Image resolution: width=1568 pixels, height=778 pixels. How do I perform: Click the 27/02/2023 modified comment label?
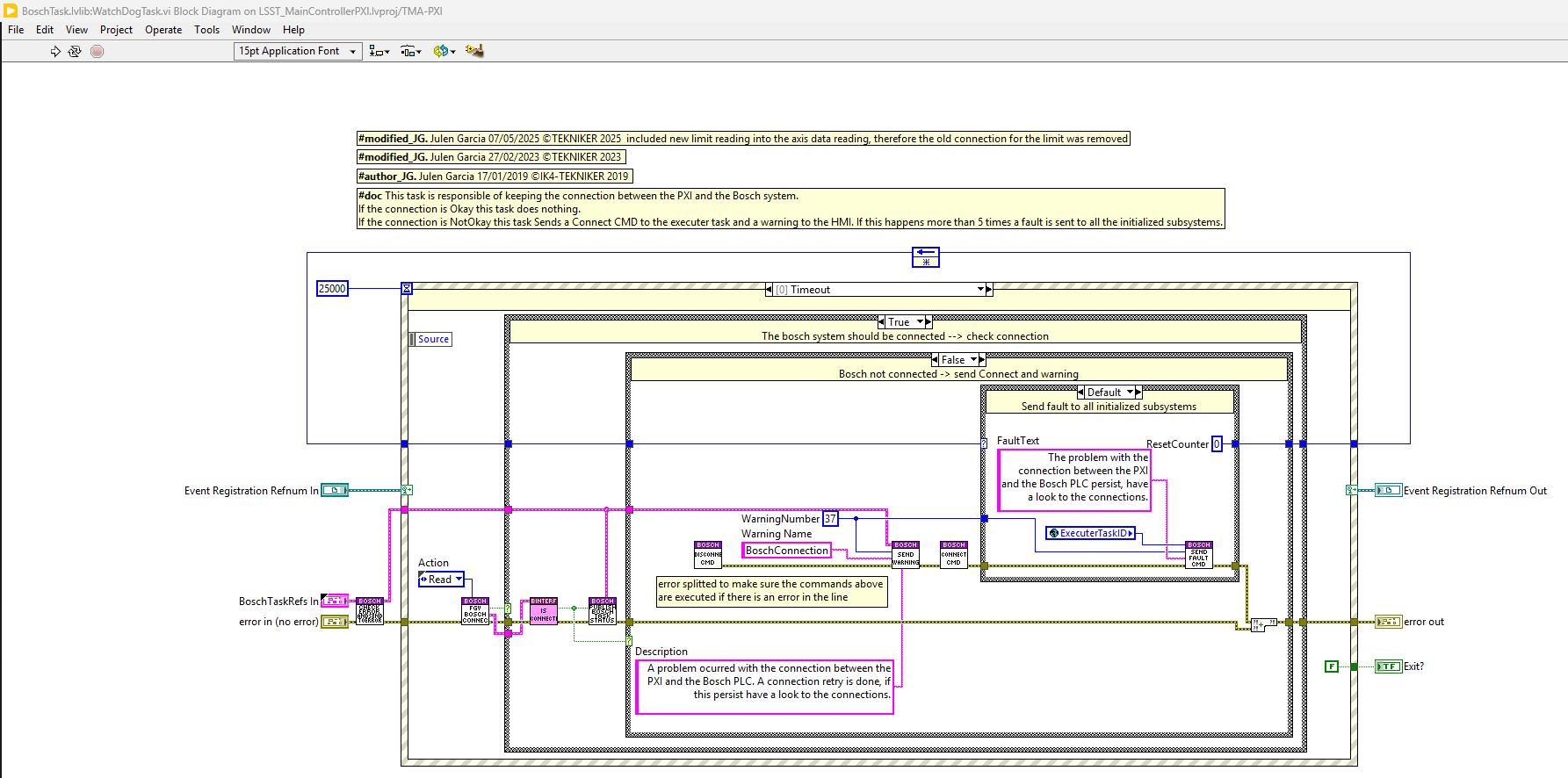tap(491, 157)
